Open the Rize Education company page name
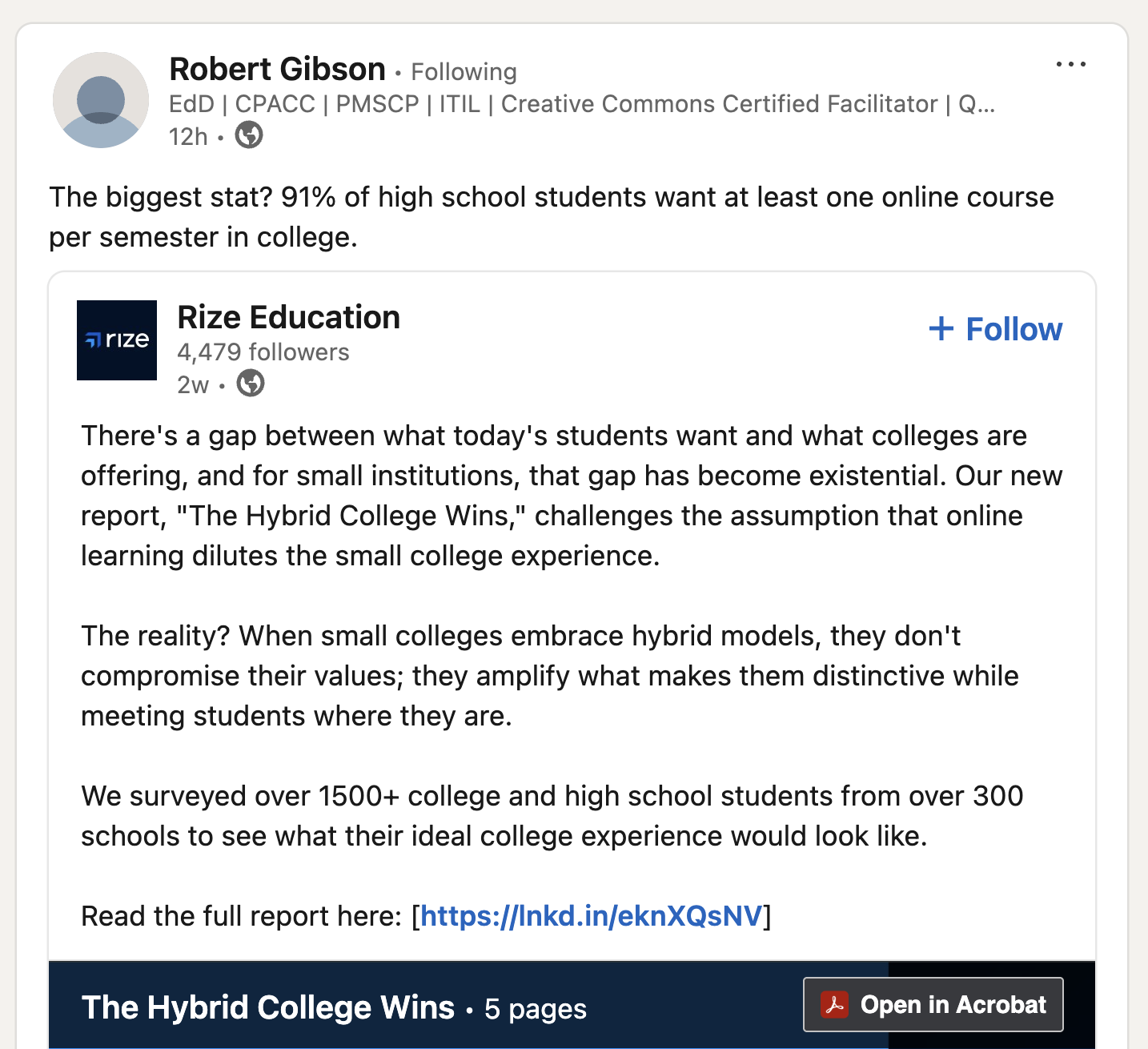The image size is (1148, 1049). pyautogui.click(x=288, y=318)
